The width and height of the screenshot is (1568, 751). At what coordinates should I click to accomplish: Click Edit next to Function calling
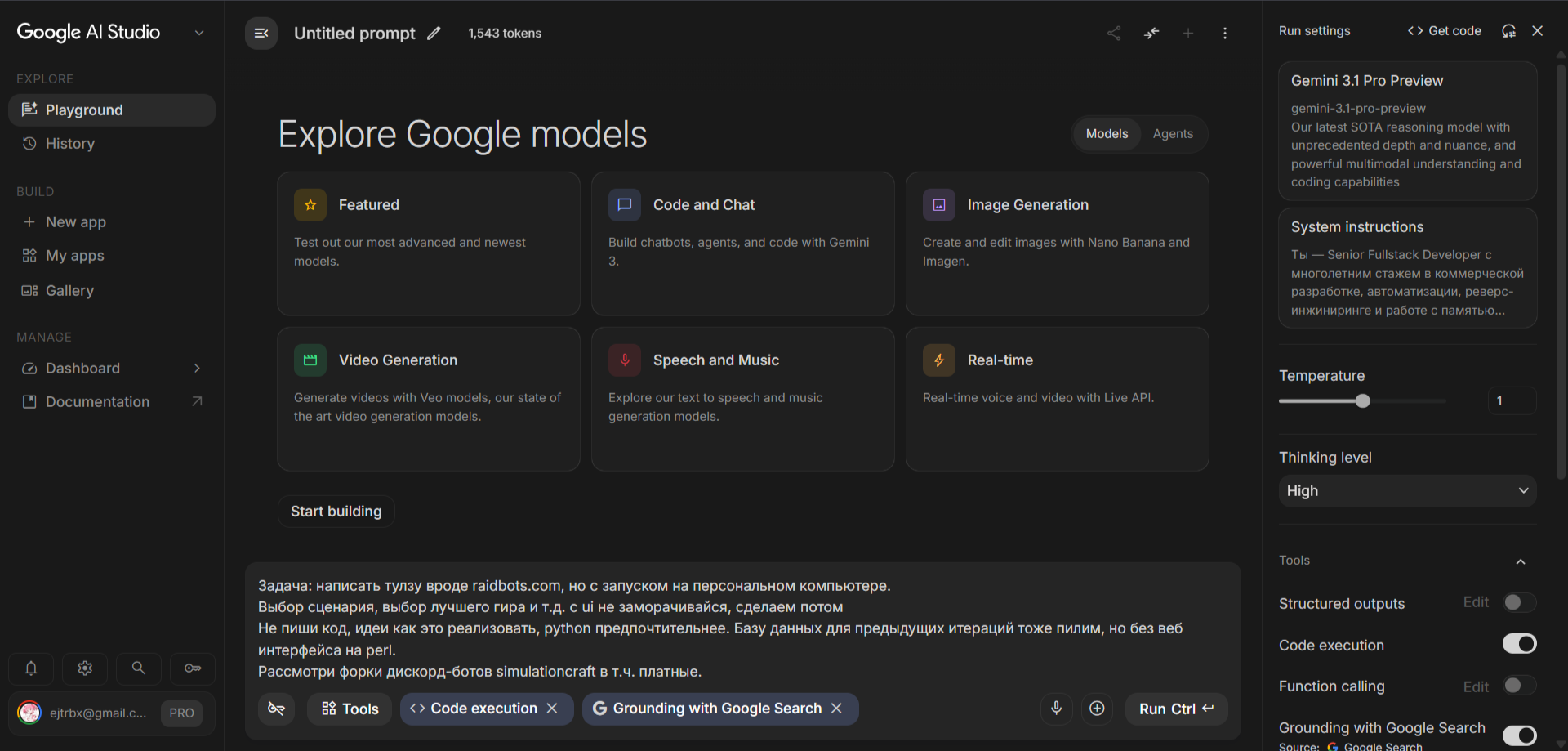tap(1476, 686)
